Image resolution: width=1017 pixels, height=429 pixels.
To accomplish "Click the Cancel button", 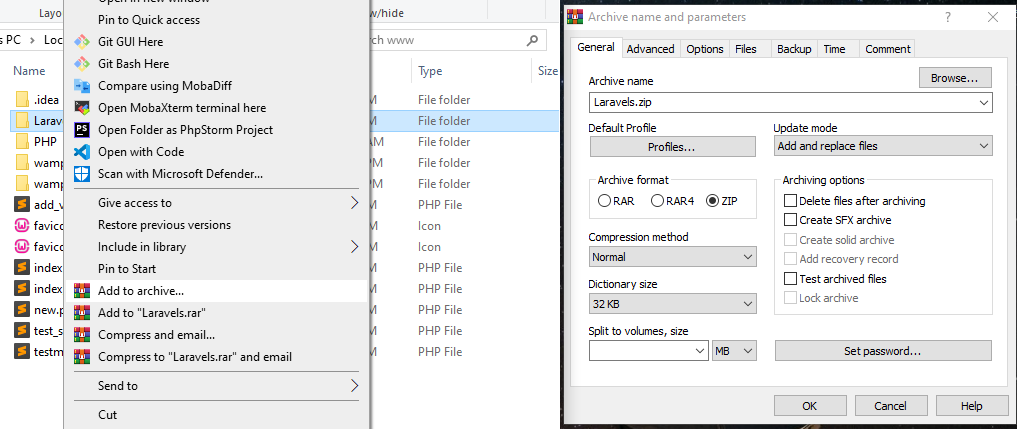I will (x=891, y=406).
